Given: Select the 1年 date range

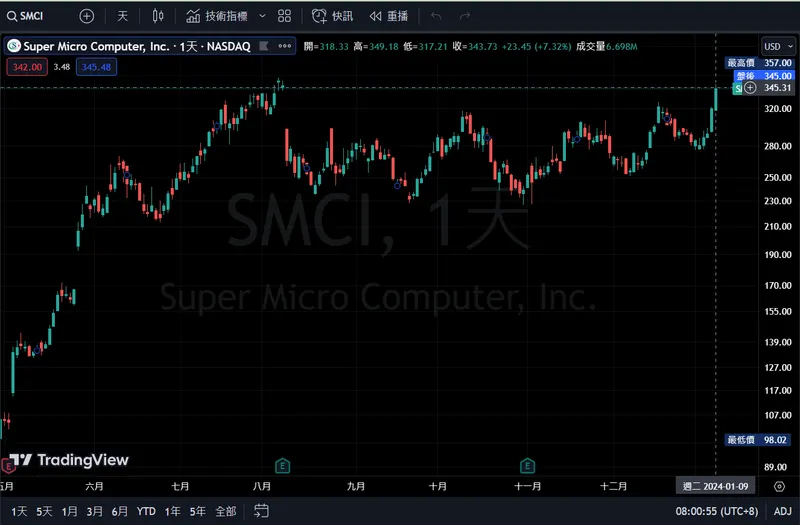Looking at the screenshot, I should click(x=172, y=511).
